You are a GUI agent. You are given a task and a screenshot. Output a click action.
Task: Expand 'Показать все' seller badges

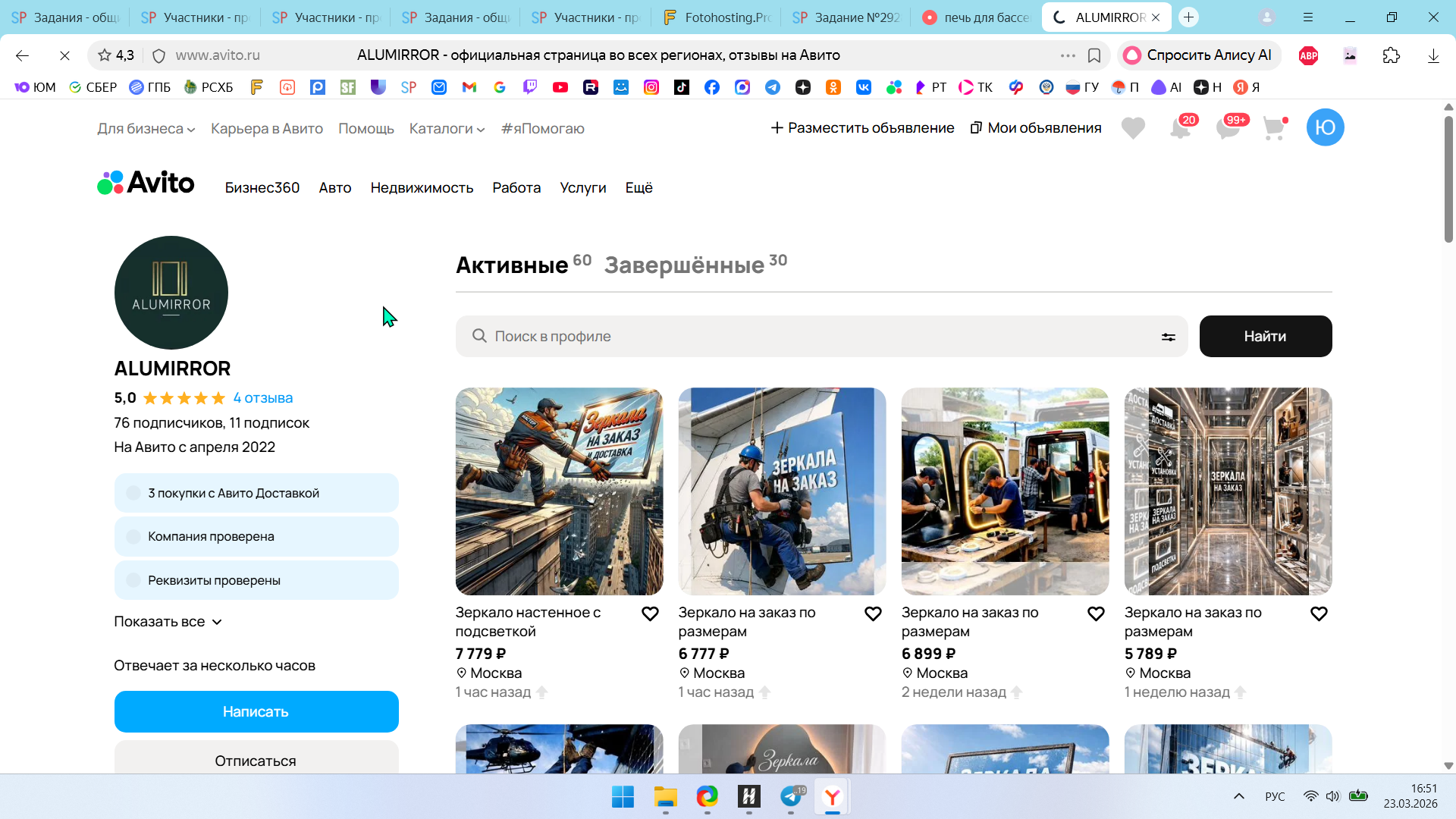pos(168,622)
